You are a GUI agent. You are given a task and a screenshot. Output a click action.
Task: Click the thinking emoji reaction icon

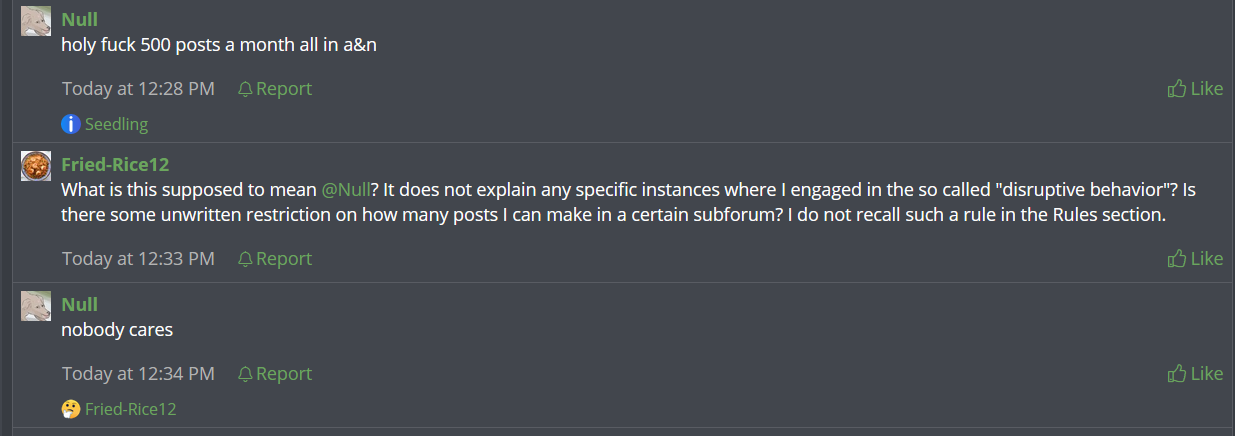(x=70, y=409)
